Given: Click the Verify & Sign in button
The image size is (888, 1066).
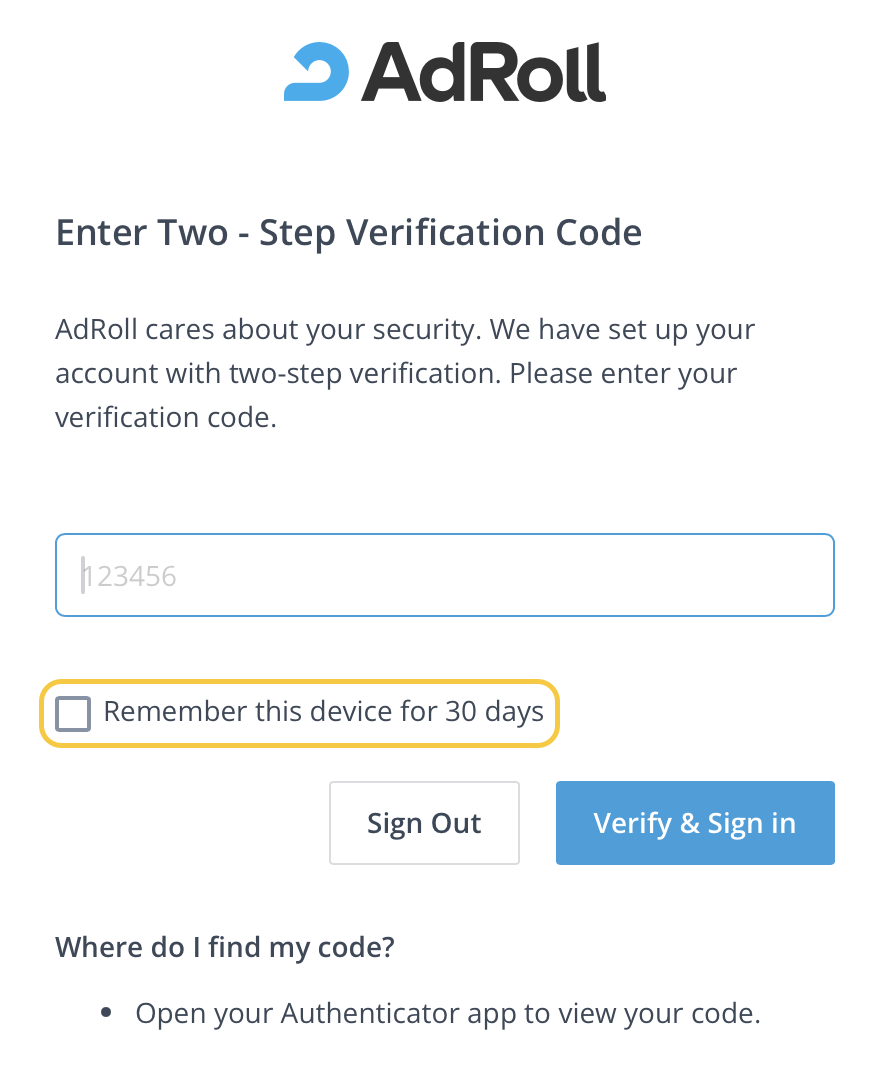Looking at the screenshot, I should 695,823.
